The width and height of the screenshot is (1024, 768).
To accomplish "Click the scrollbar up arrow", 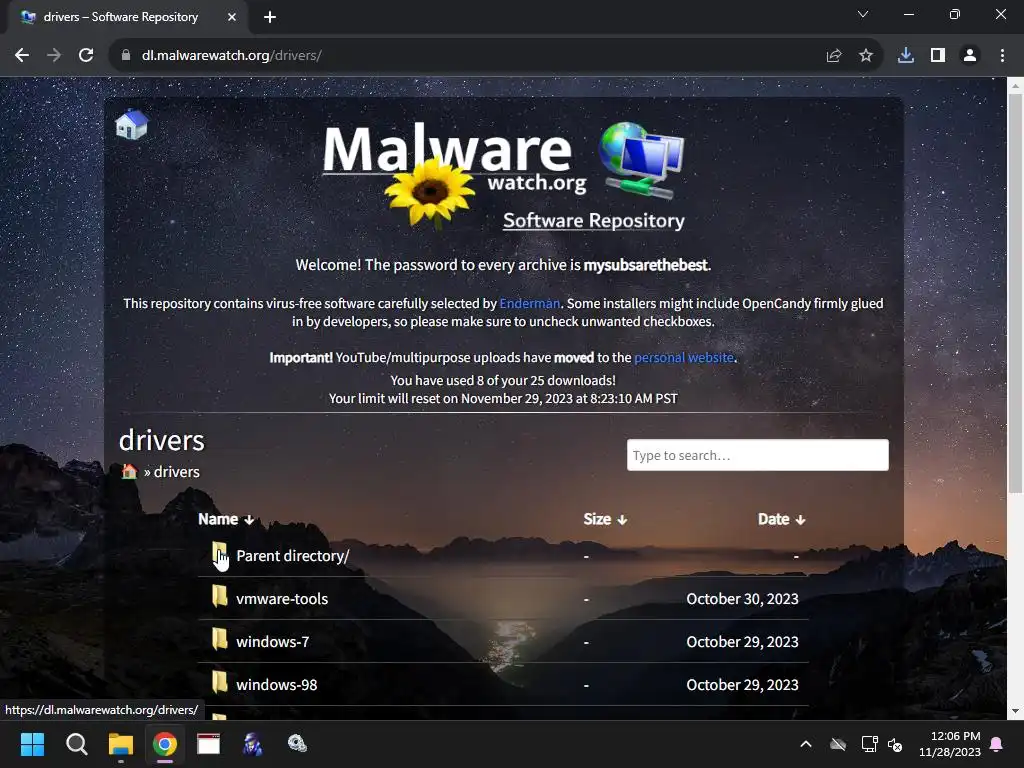I will 1015,85.
